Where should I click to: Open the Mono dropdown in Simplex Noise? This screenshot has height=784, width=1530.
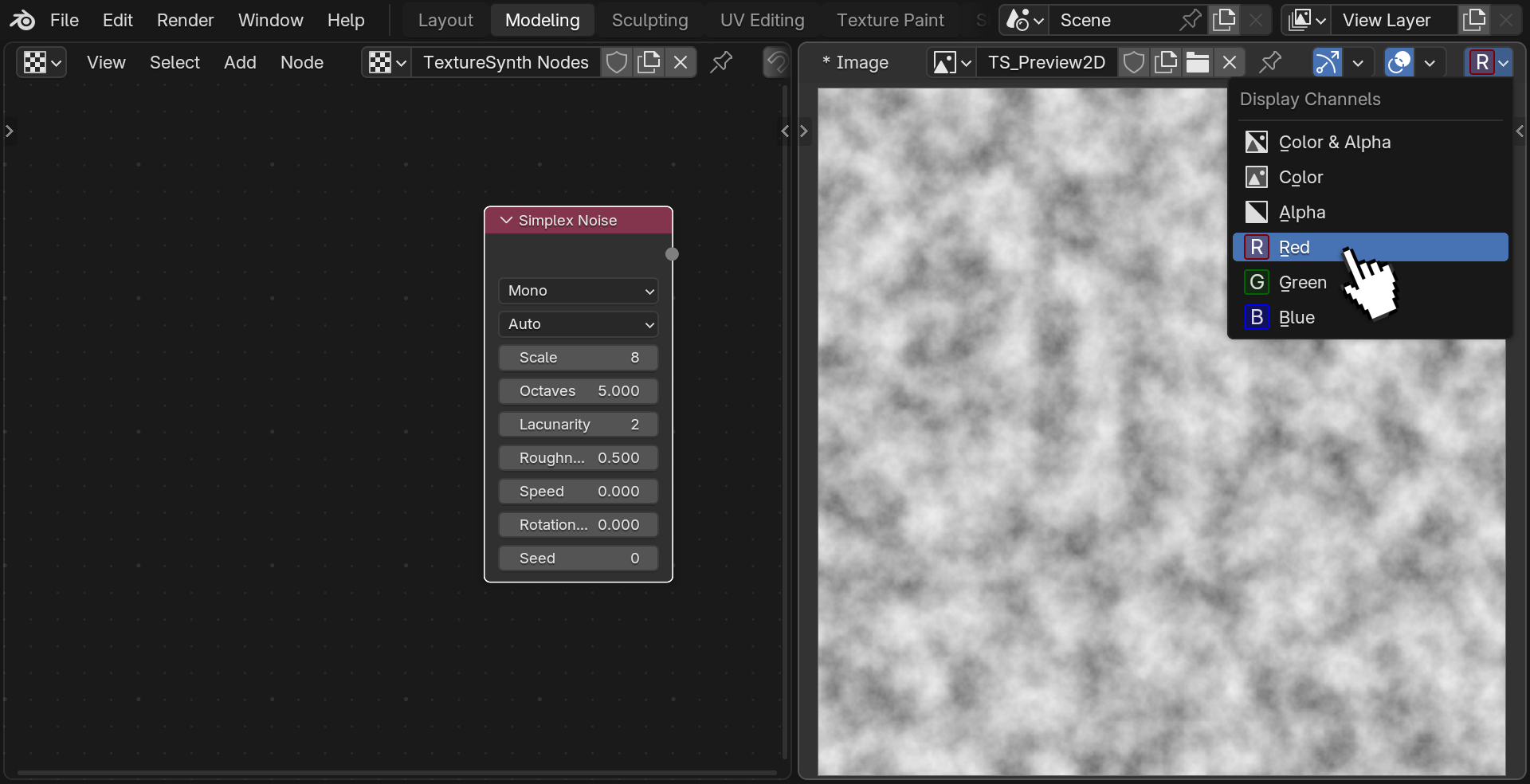coord(579,291)
